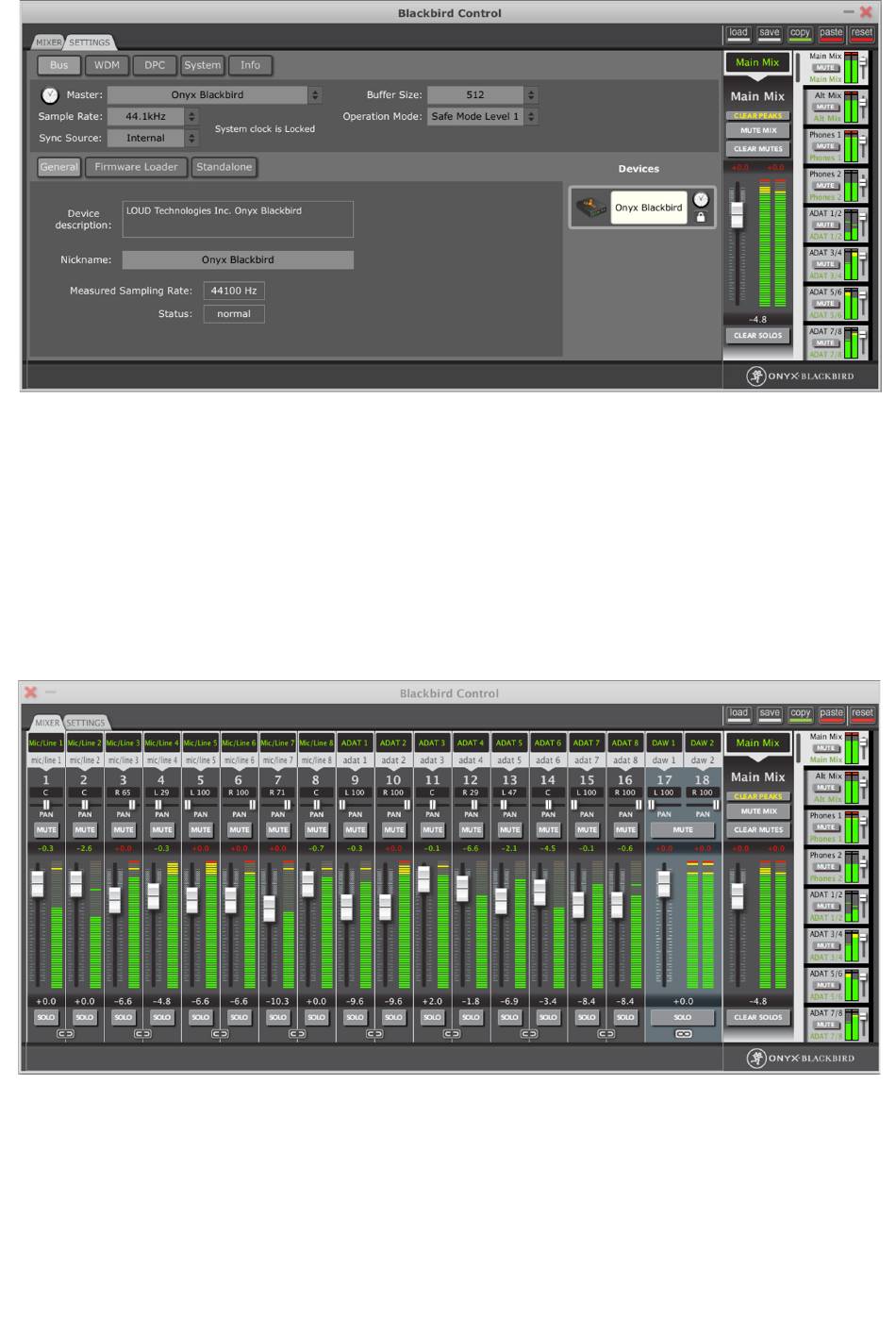Switch to MIXER tab in settings-view window
896x1318 pixels.
pos(48,42)
